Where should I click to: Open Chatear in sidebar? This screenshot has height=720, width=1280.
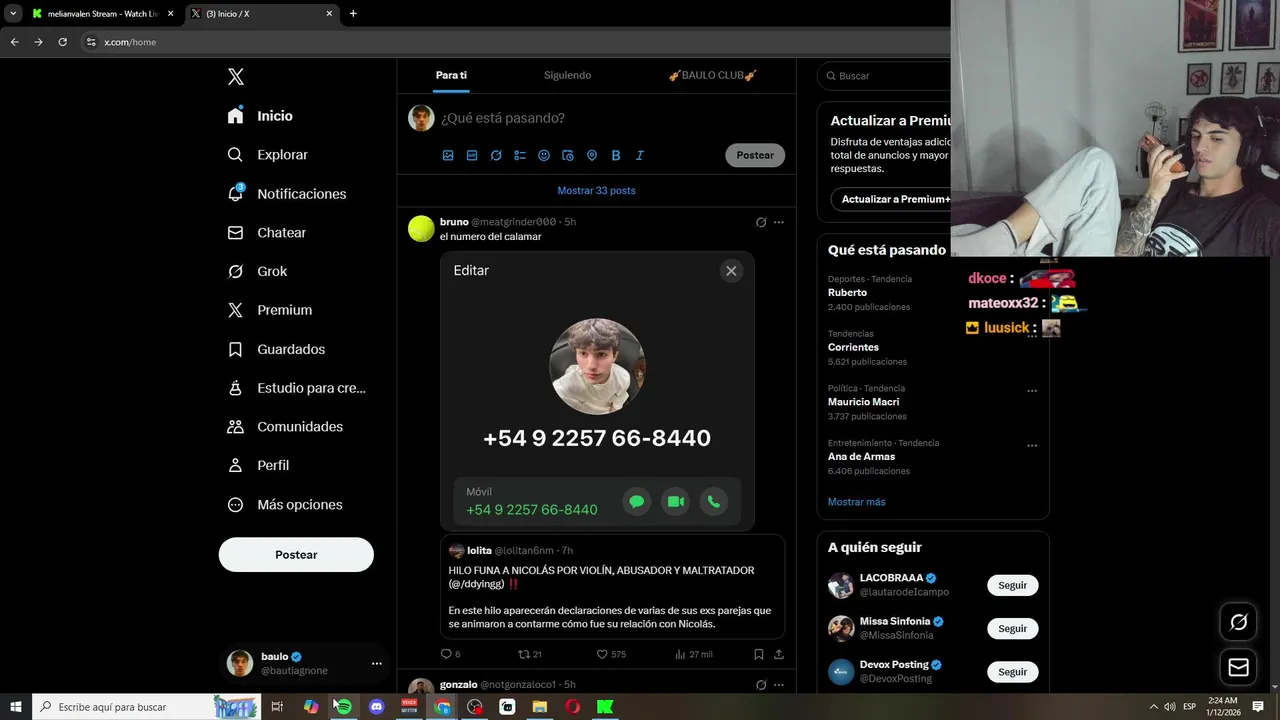(x=266, y=233)
